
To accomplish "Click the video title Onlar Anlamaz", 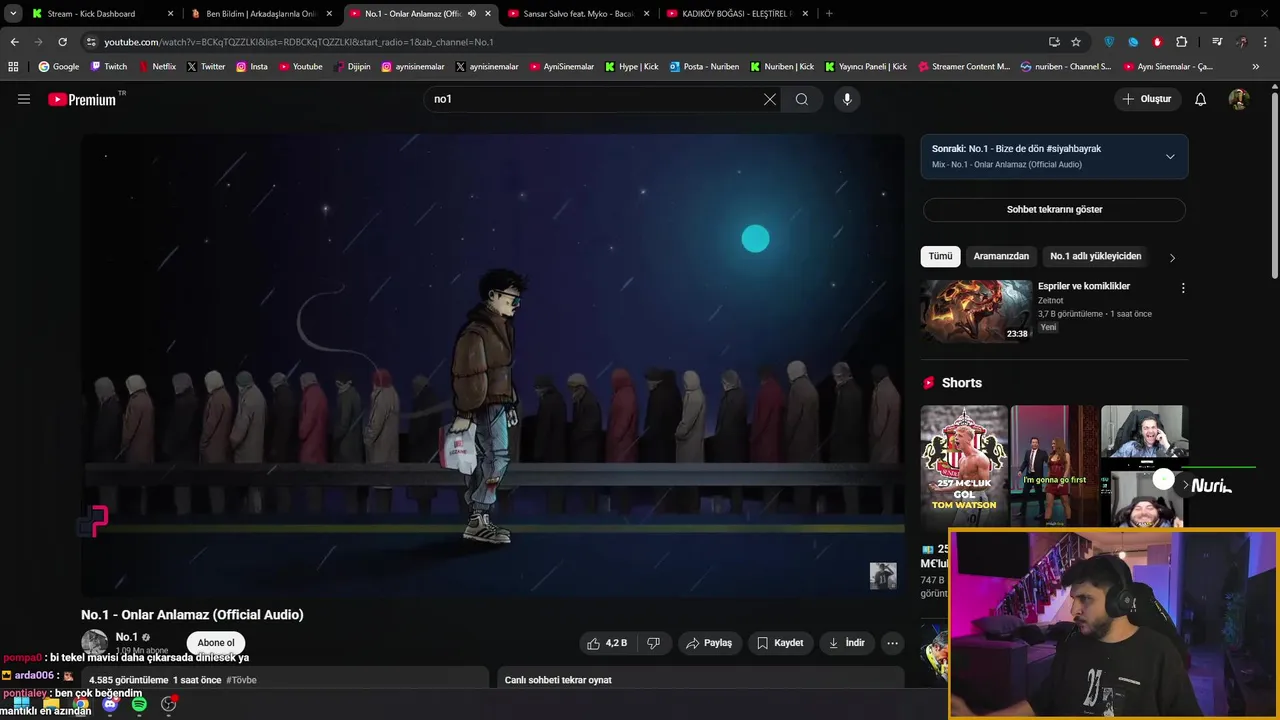I will 192,615.
